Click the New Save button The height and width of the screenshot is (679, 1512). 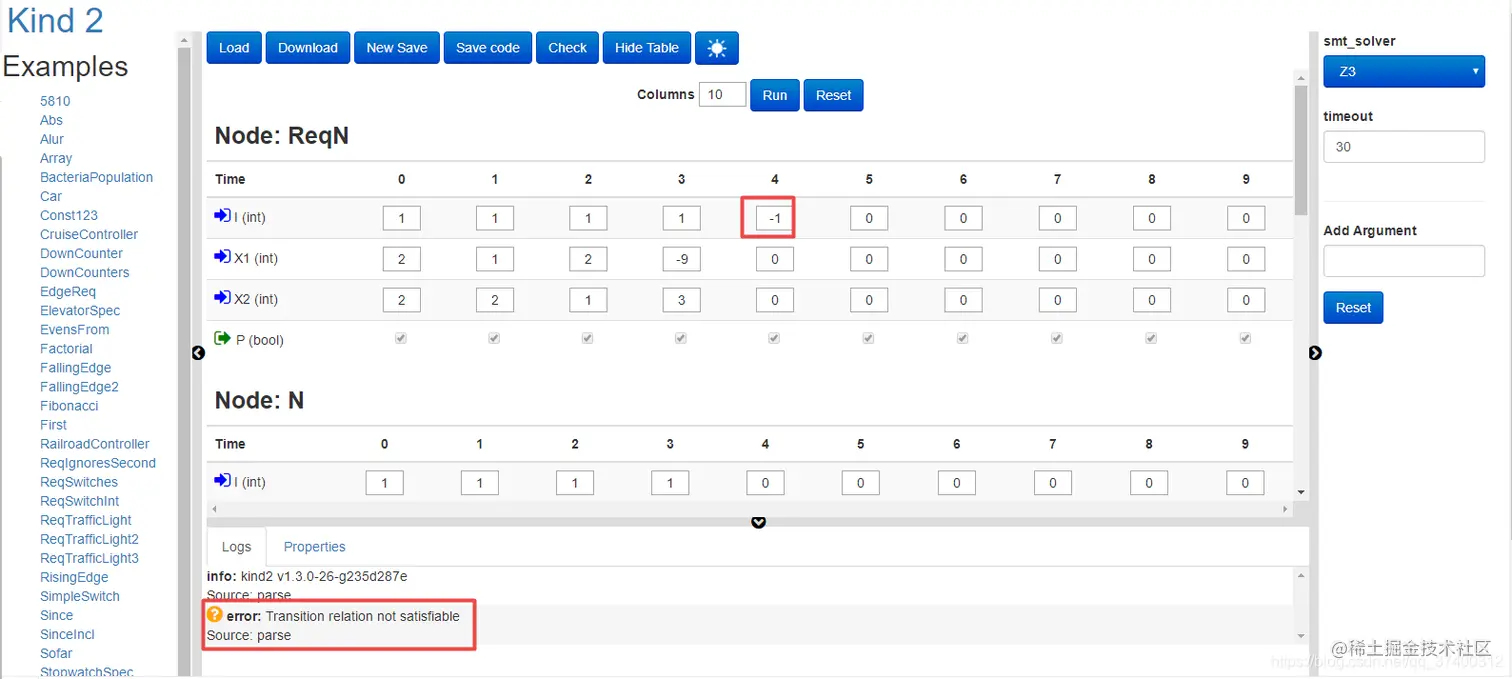click(397, 48)
